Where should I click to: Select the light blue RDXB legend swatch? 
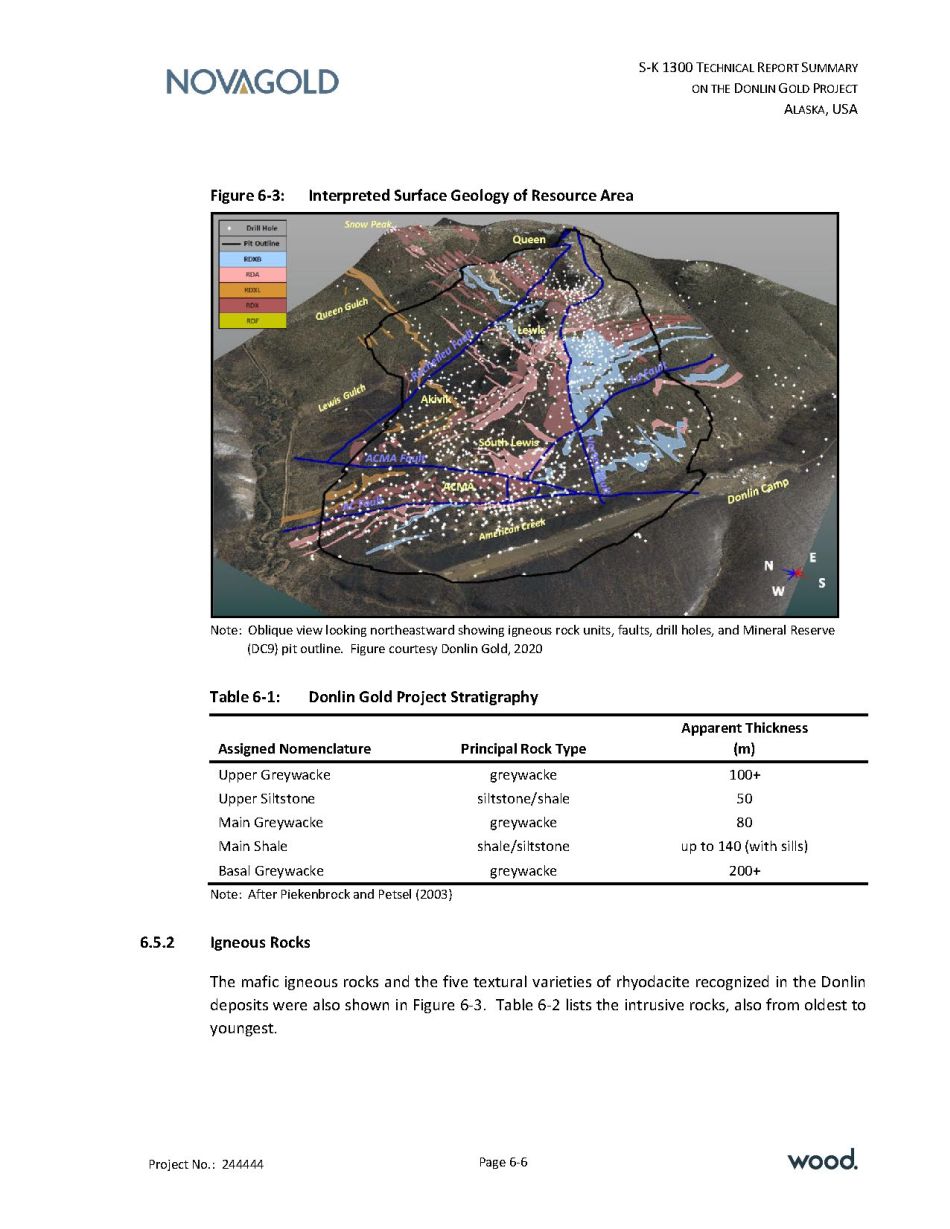point(253,258)
